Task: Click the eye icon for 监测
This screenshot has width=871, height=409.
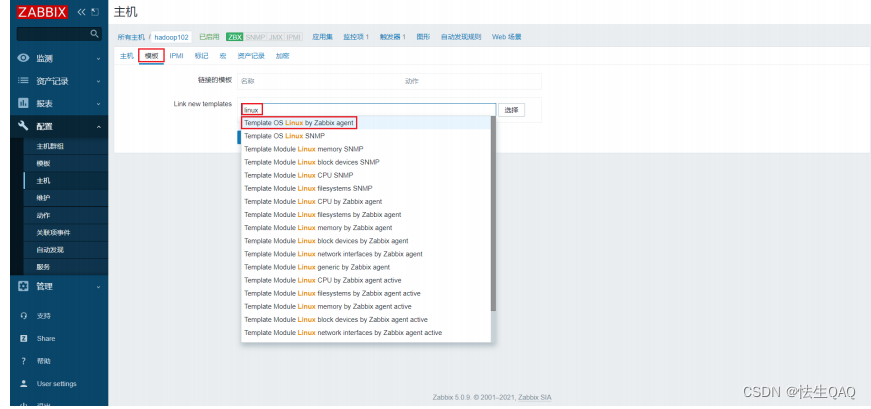Action: (23, 58)
